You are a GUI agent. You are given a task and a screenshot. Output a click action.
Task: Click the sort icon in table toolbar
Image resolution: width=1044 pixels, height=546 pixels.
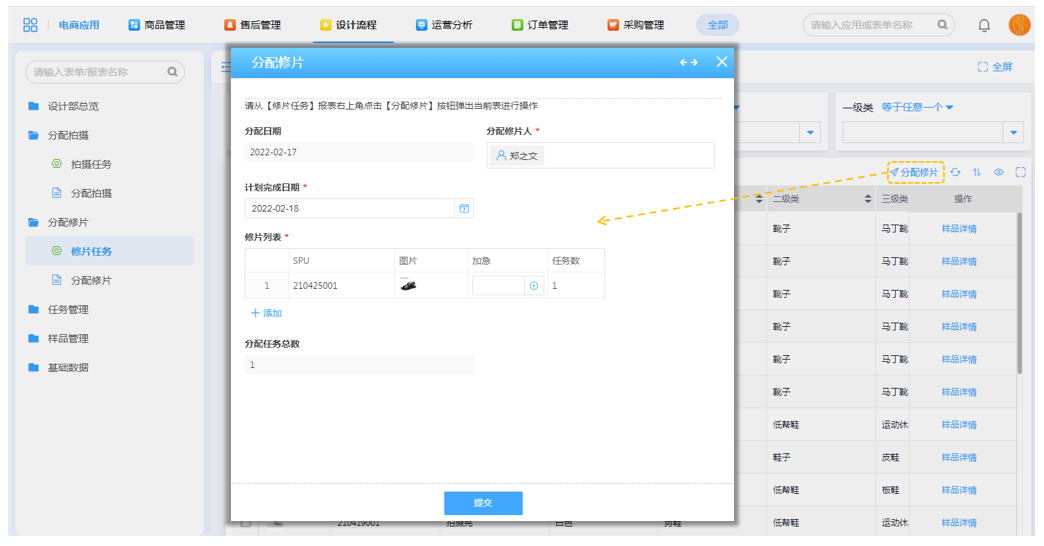(977, 173)
